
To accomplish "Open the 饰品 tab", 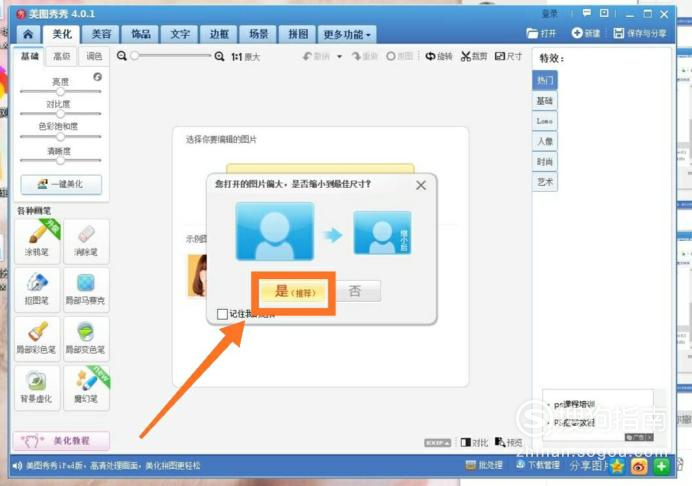I will (141, 34).
